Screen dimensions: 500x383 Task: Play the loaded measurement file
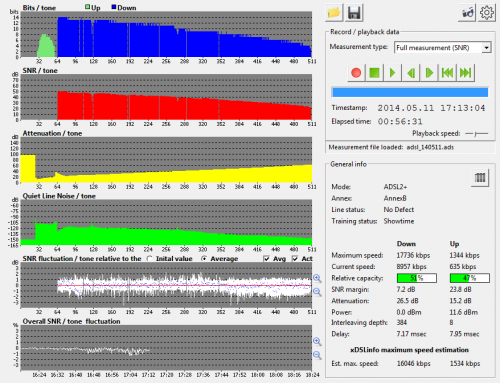392,73
